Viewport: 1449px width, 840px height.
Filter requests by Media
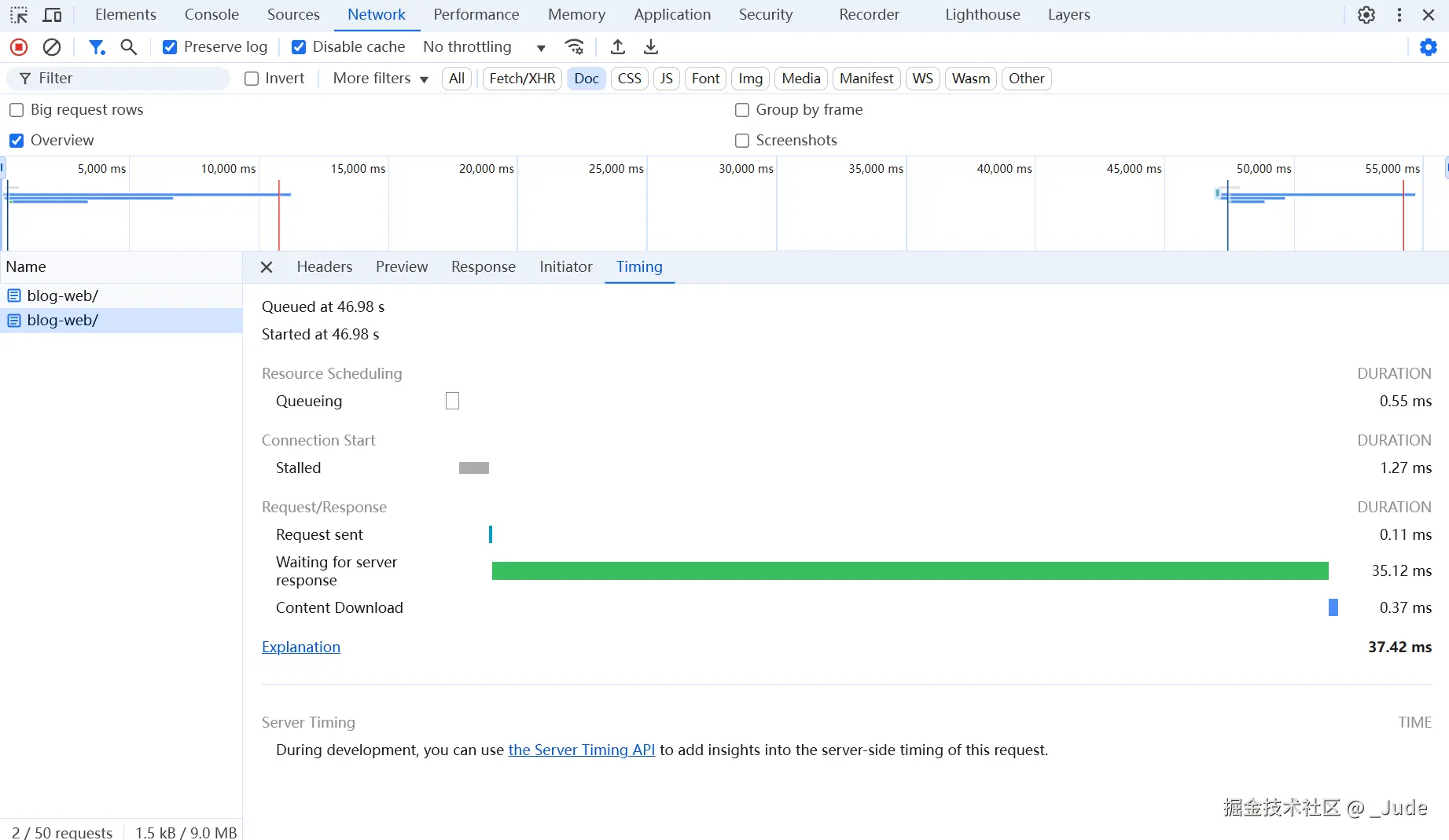(801, 79)
